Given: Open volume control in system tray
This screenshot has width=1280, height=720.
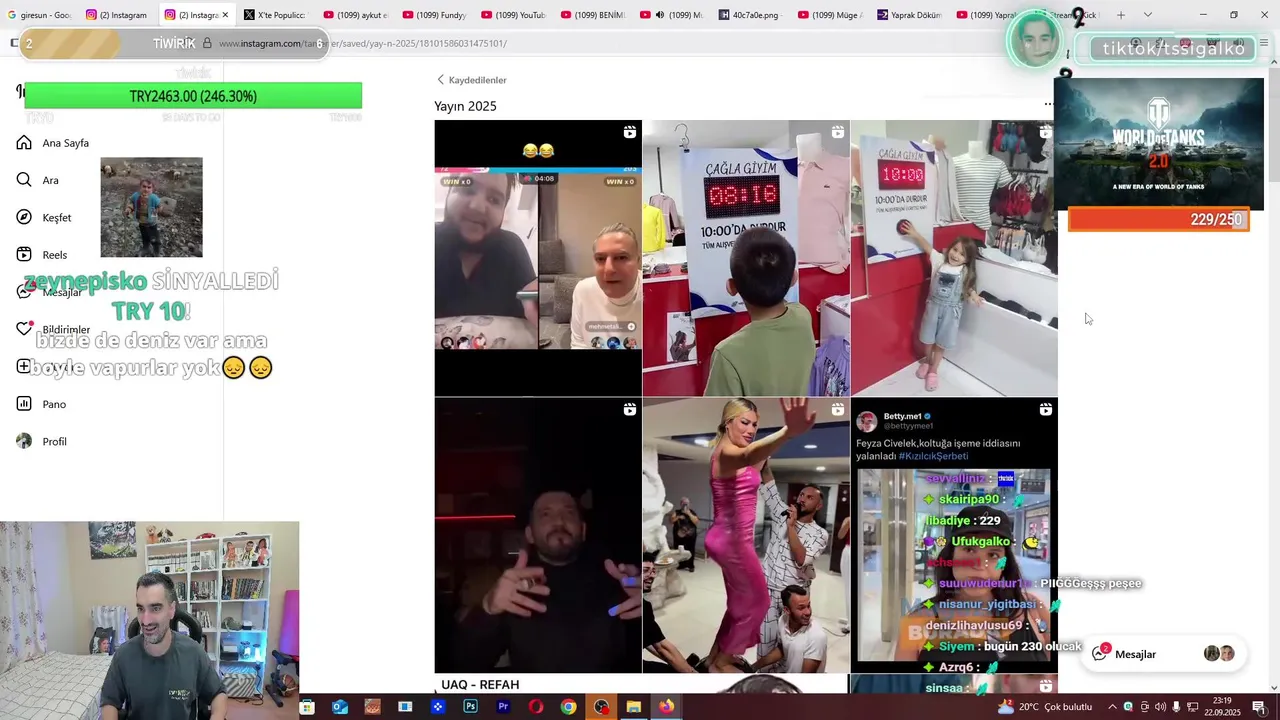Looking at the screenshot, I should (1160, 707).
